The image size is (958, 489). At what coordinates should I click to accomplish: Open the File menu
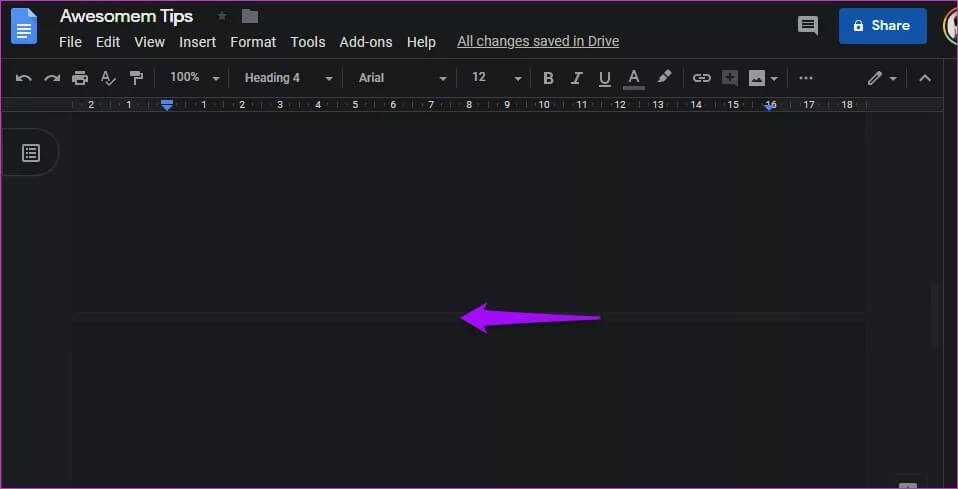click(x=70, y=42)
